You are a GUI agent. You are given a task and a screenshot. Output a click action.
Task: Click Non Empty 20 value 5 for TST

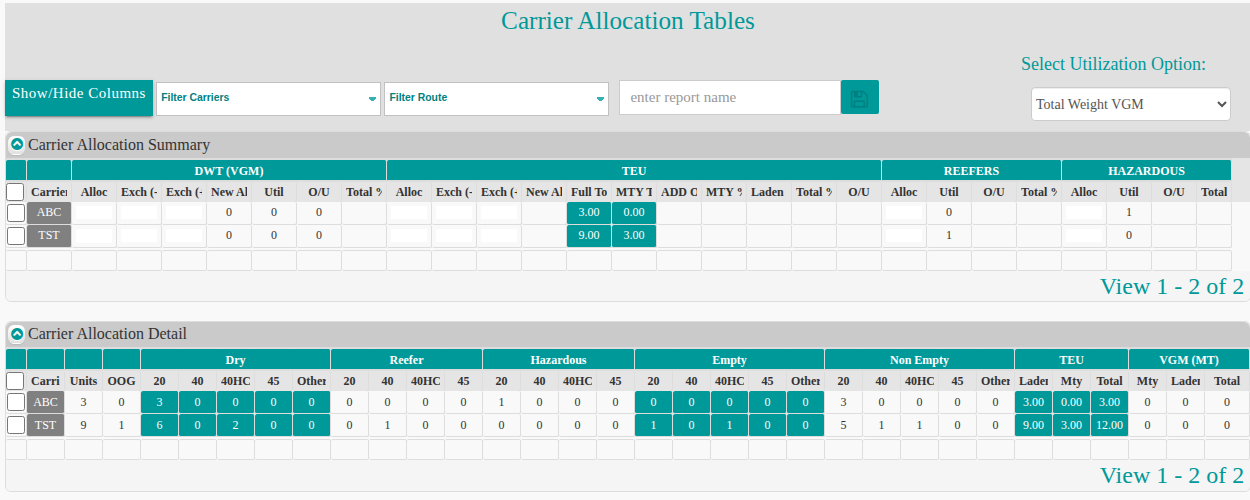[x=844, y=425]
